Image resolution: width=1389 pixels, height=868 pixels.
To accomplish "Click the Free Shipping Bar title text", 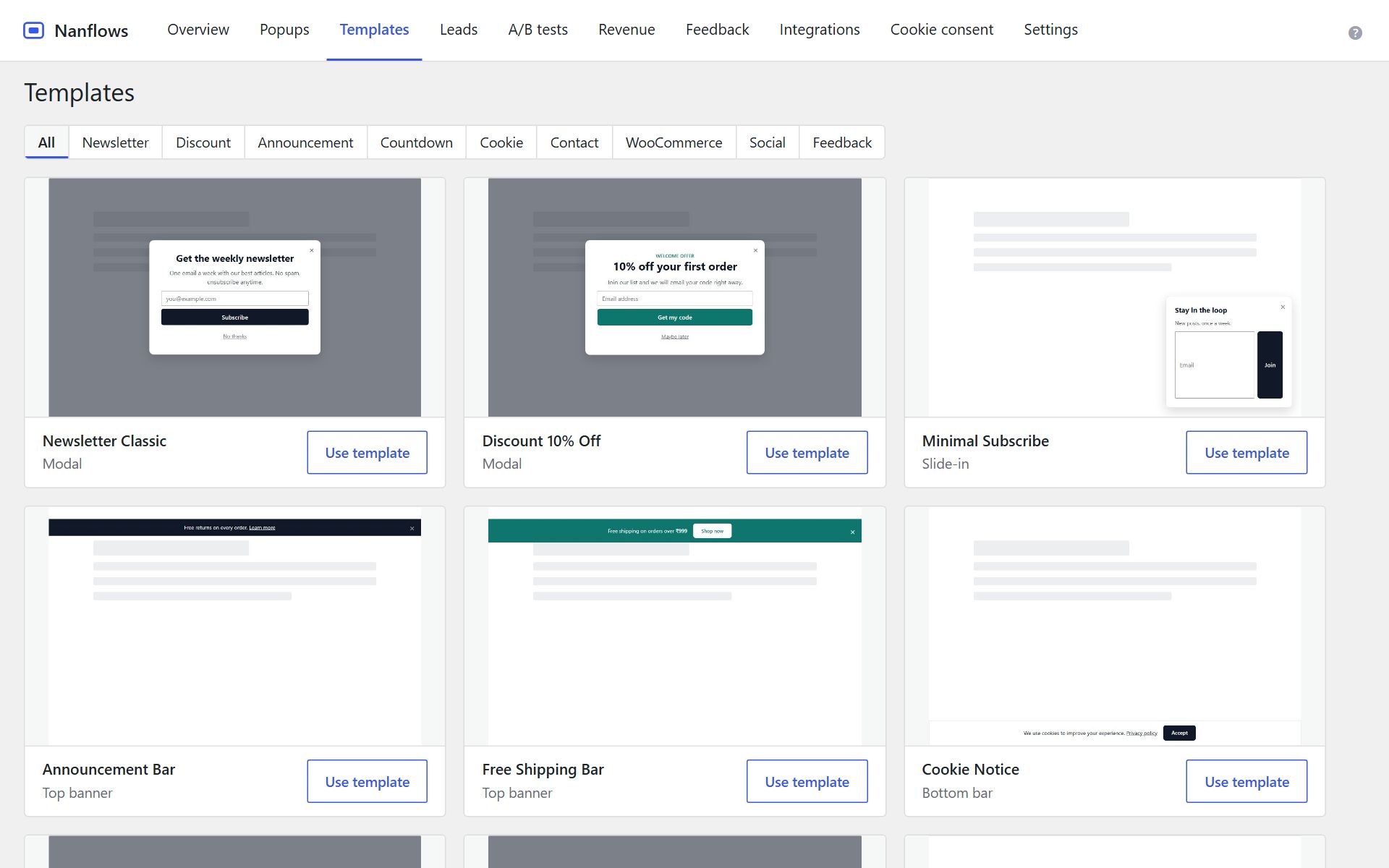I will click(x=543, y=770).
